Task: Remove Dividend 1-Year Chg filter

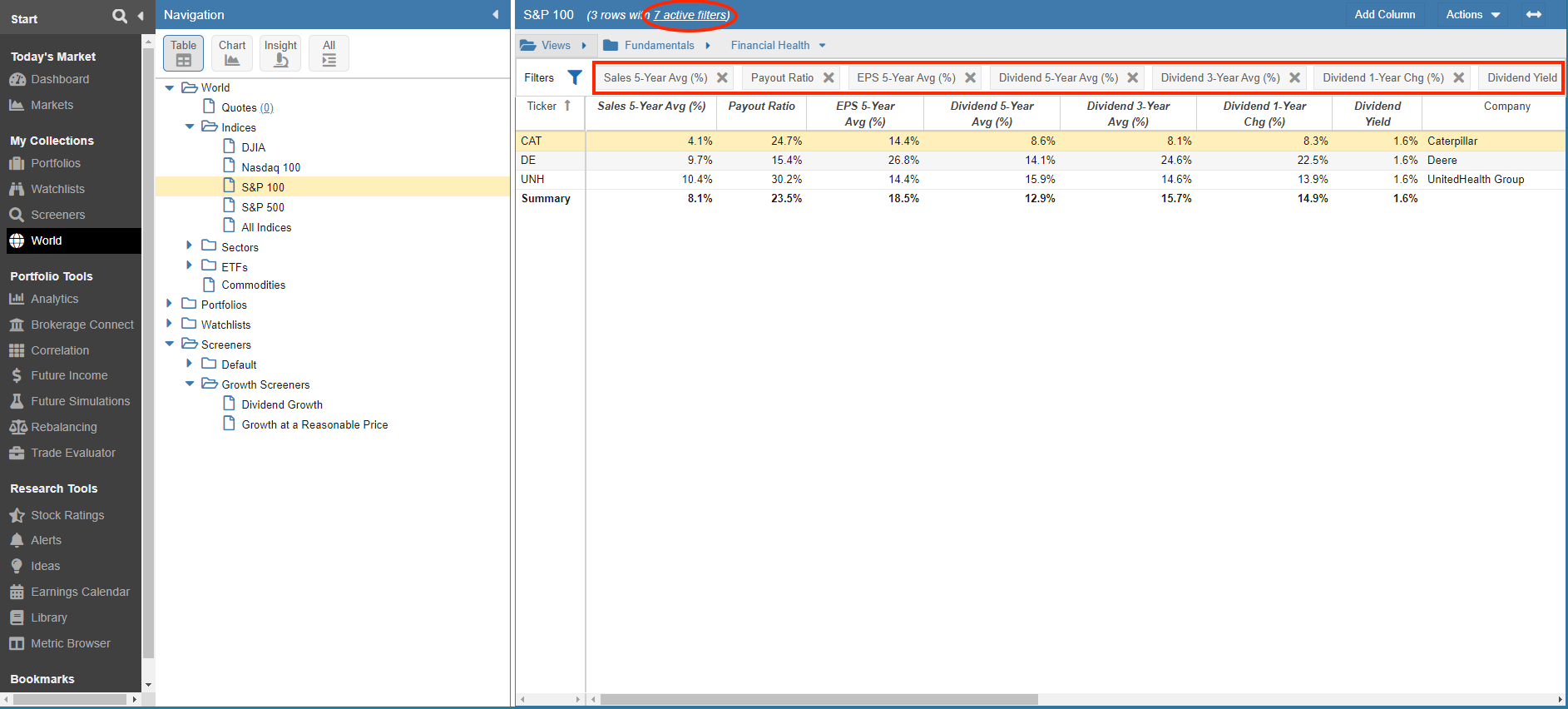Action: 1458,77
